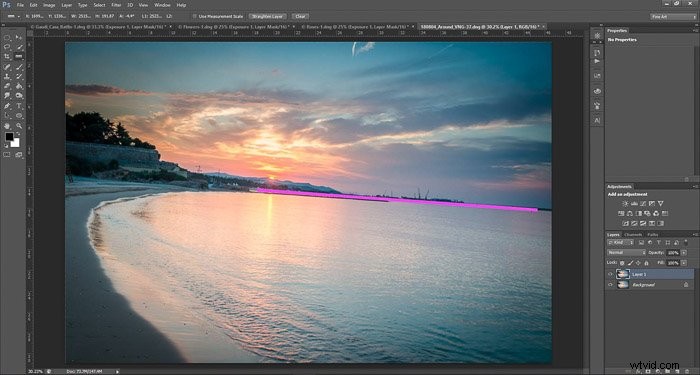
Task: Hide Layer 1 with eye icon
Action: pos(610,274)
